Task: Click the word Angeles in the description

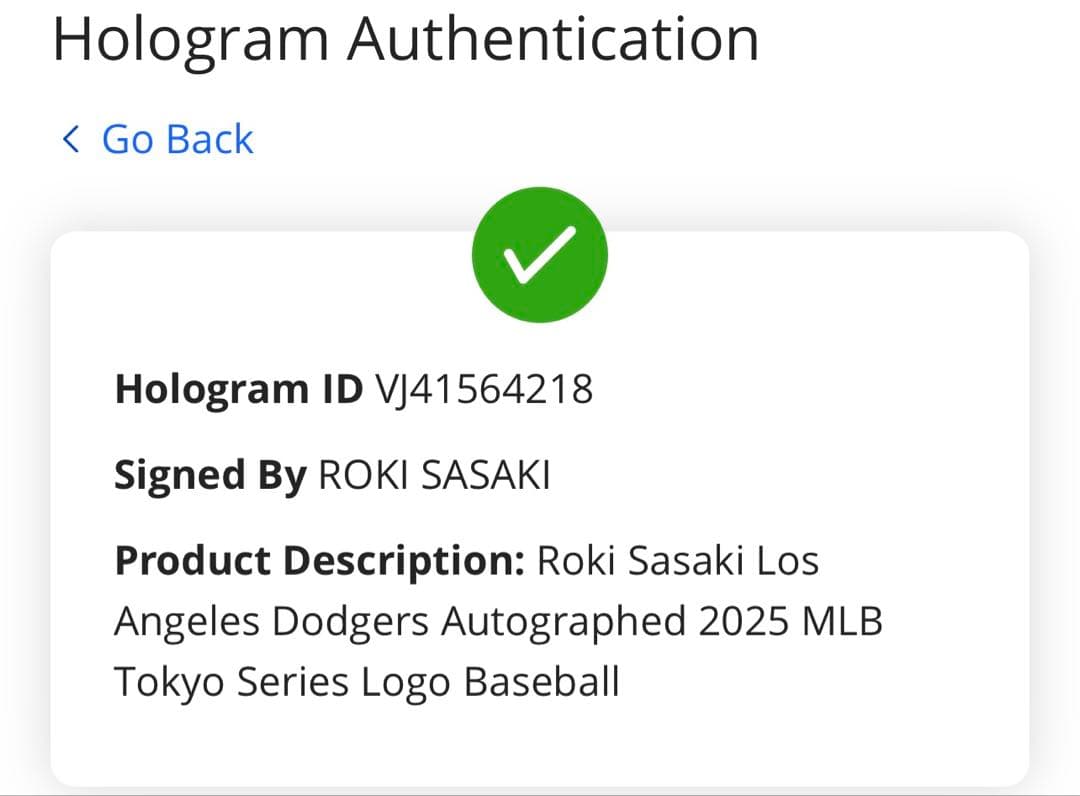Action: (x=186, y=622)
